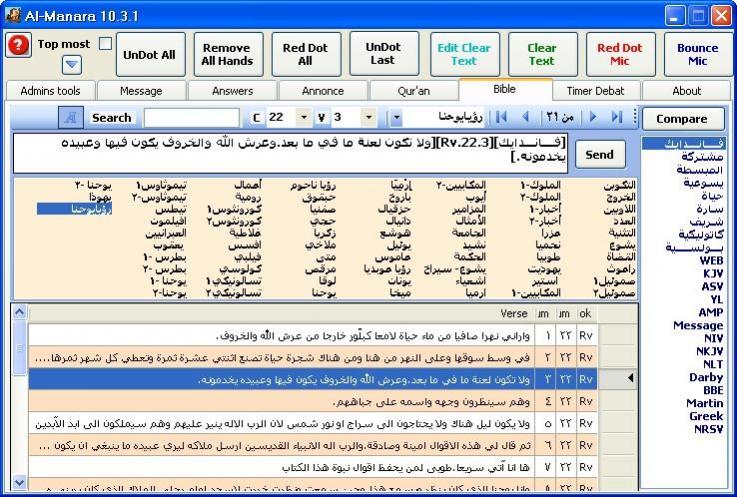Go to previous chapter using left arrow
The width and height of the screenshot is (737, 497).
point(525,117)
